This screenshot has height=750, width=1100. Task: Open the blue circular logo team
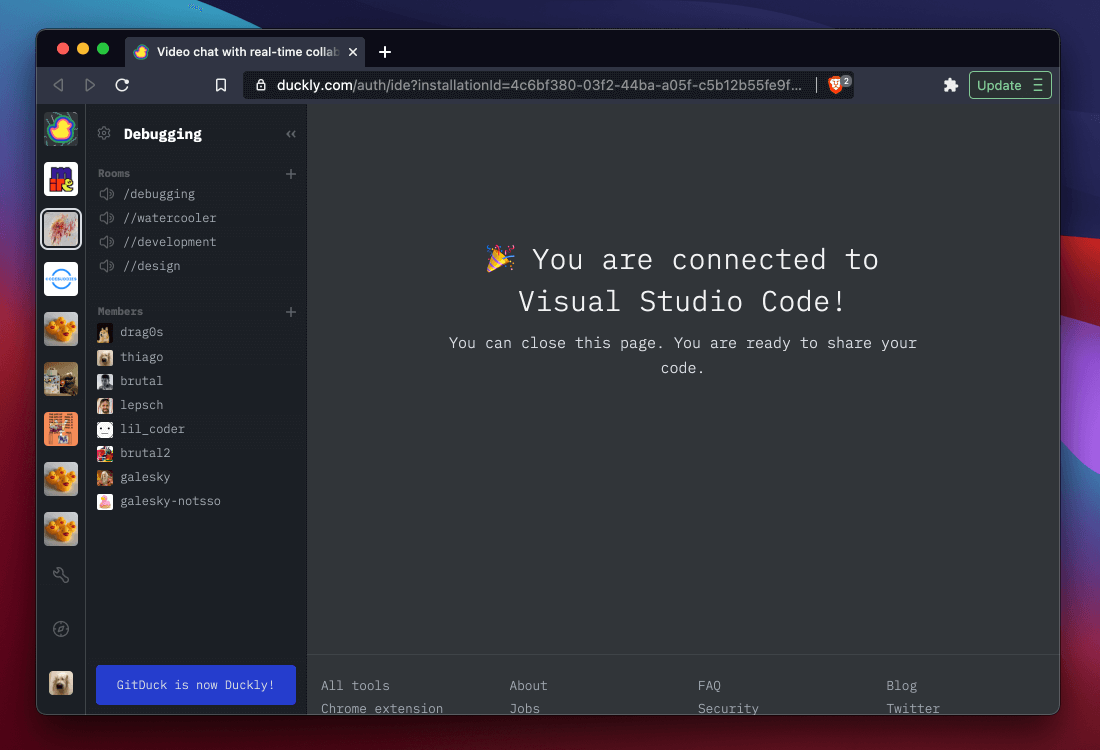61,279
